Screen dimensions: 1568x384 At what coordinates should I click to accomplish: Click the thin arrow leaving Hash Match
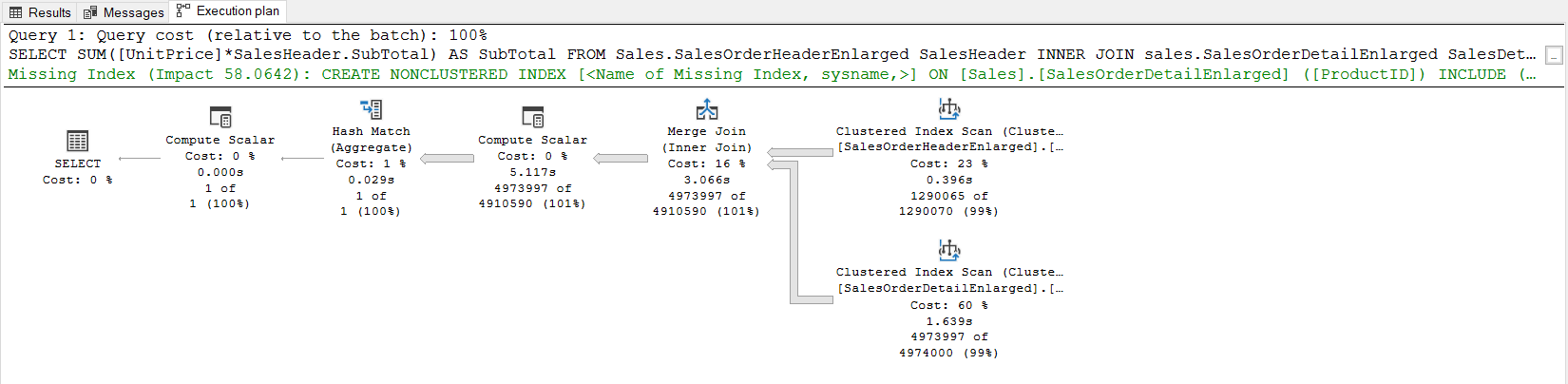[x=302, y=158]
